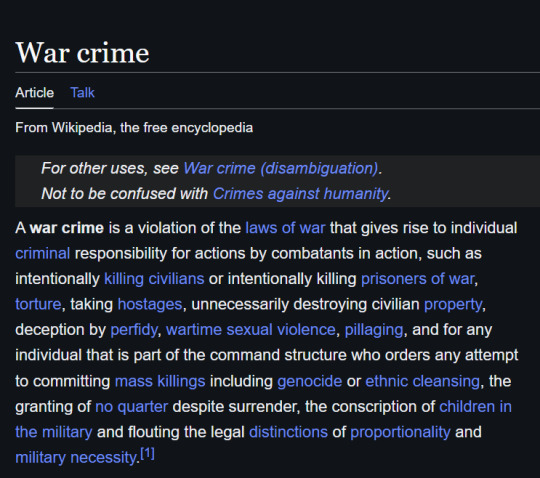
Task: Visit the mass killings link
Action: [160, 381]
